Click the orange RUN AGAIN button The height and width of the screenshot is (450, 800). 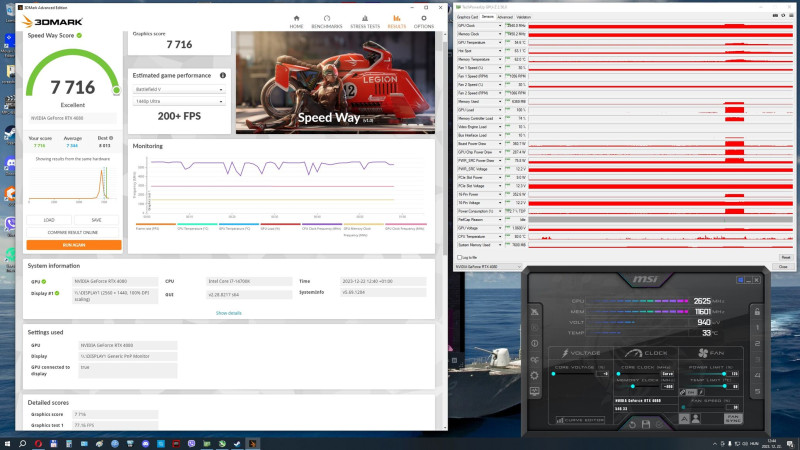[73, 245]
